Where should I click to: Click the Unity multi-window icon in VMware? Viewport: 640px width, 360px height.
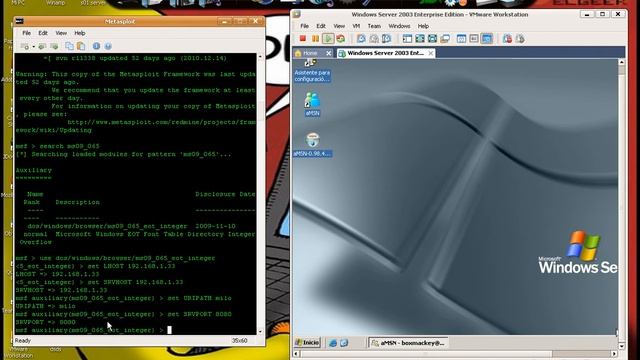tap(445, 38)
